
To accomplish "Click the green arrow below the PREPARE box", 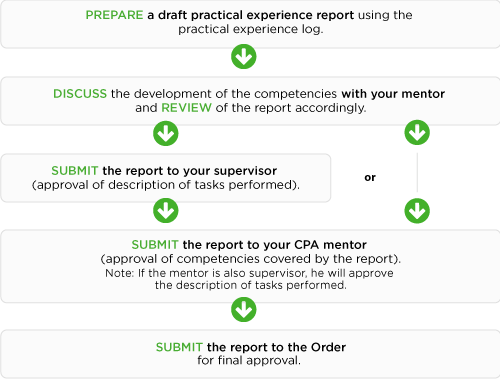I will pos(244,56).
